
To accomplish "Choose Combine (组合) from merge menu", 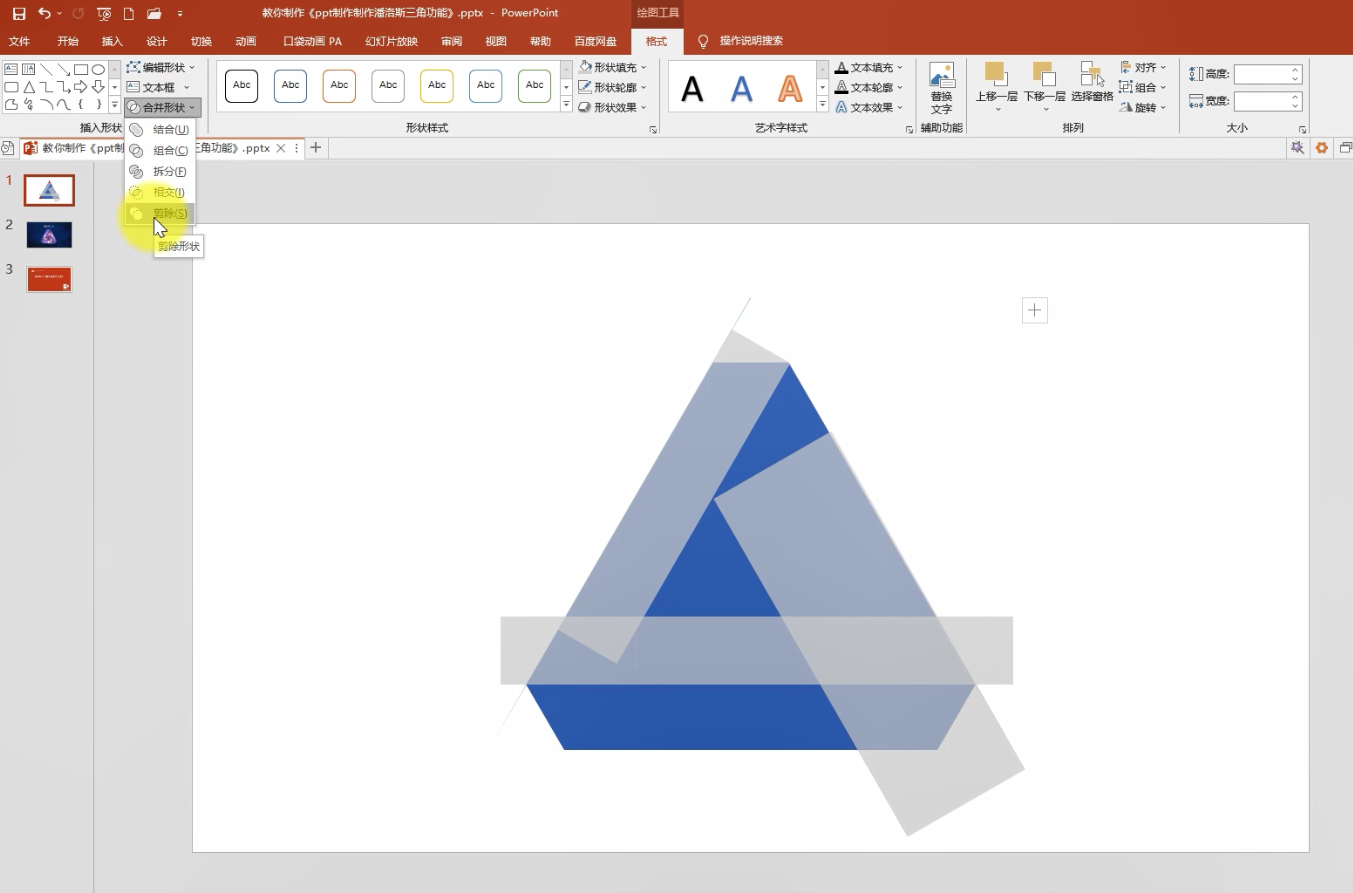I will (160, 150).
